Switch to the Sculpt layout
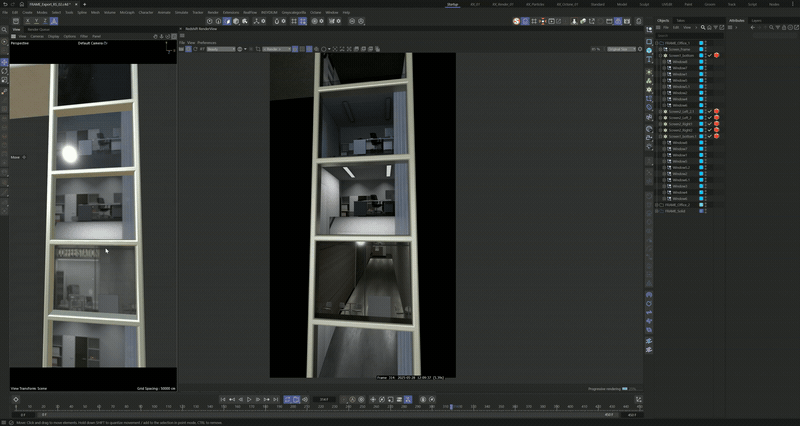 tap(644, 4)
